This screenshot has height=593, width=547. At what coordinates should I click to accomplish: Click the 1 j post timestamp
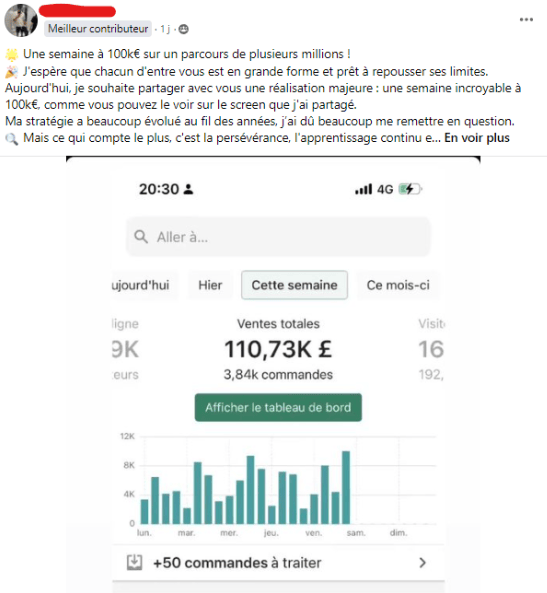click(x=165, y=29)
